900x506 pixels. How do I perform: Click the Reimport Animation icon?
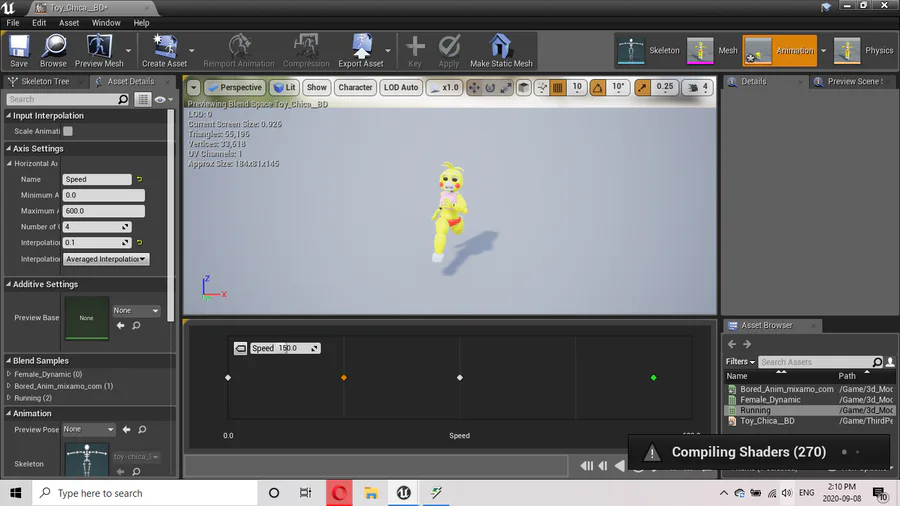(x=239, y=50)
